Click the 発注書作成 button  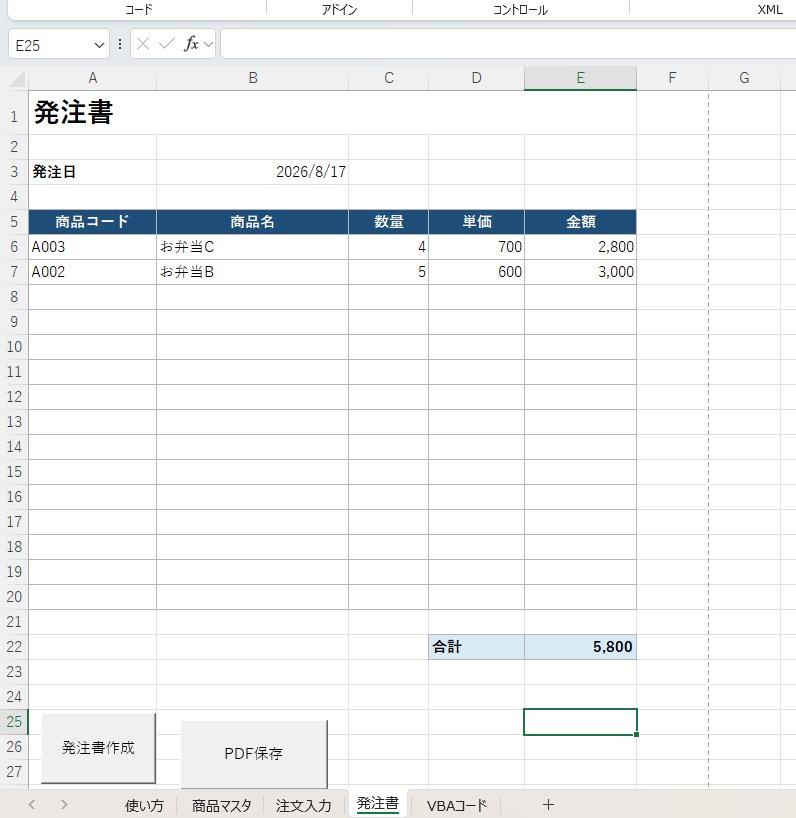pyautogui.click(x=99, y=748)
